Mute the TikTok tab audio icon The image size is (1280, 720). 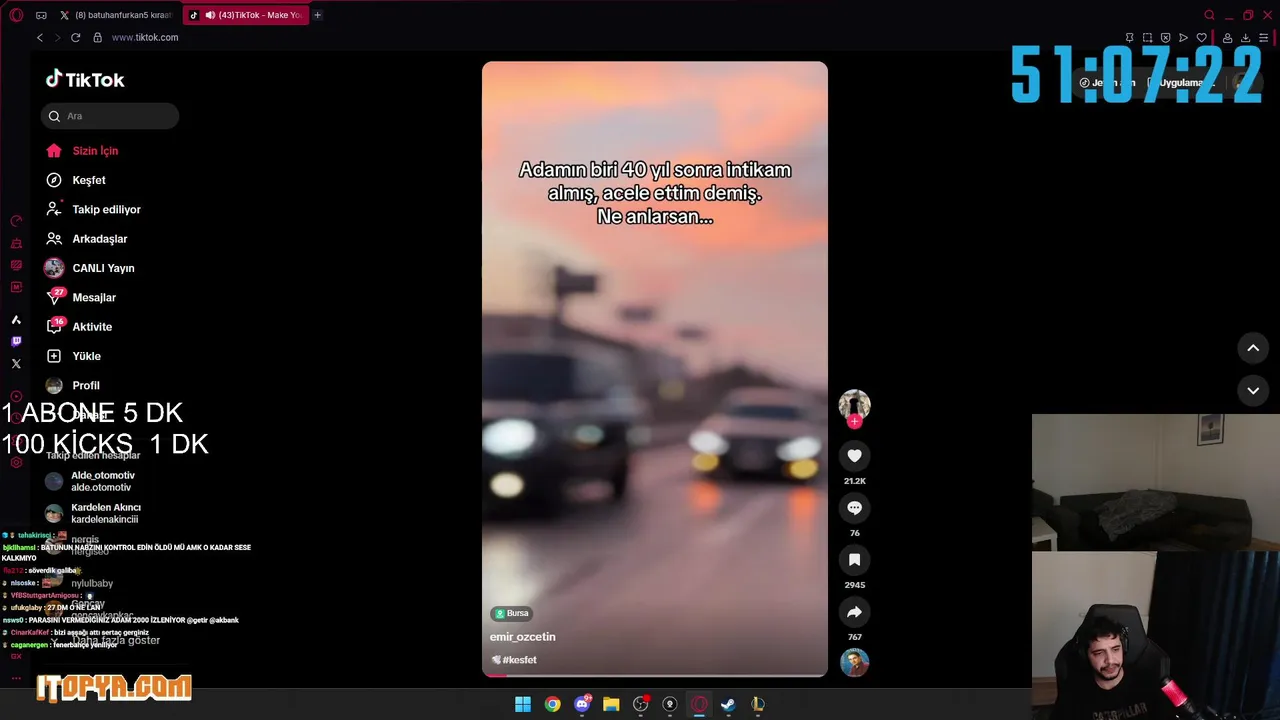coord(210,15)
